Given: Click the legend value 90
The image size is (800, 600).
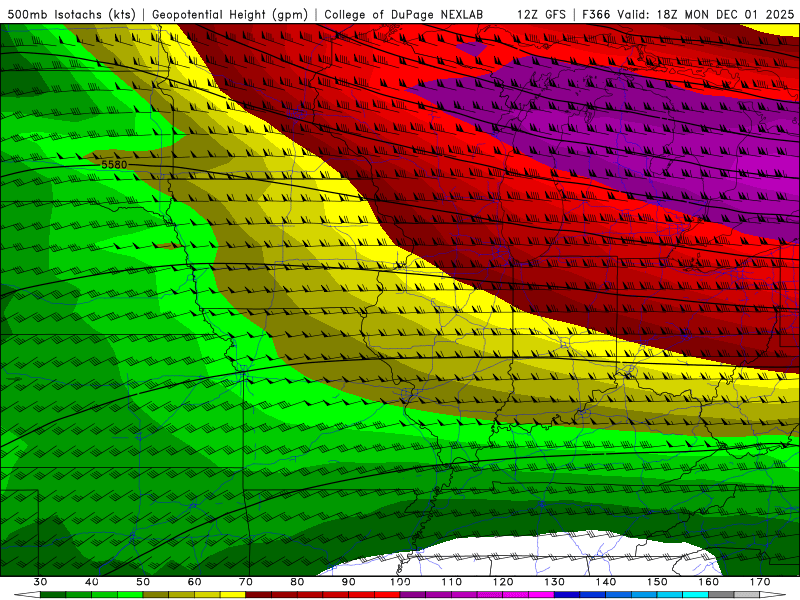Looking at the screenshot, I should [348, 582].
